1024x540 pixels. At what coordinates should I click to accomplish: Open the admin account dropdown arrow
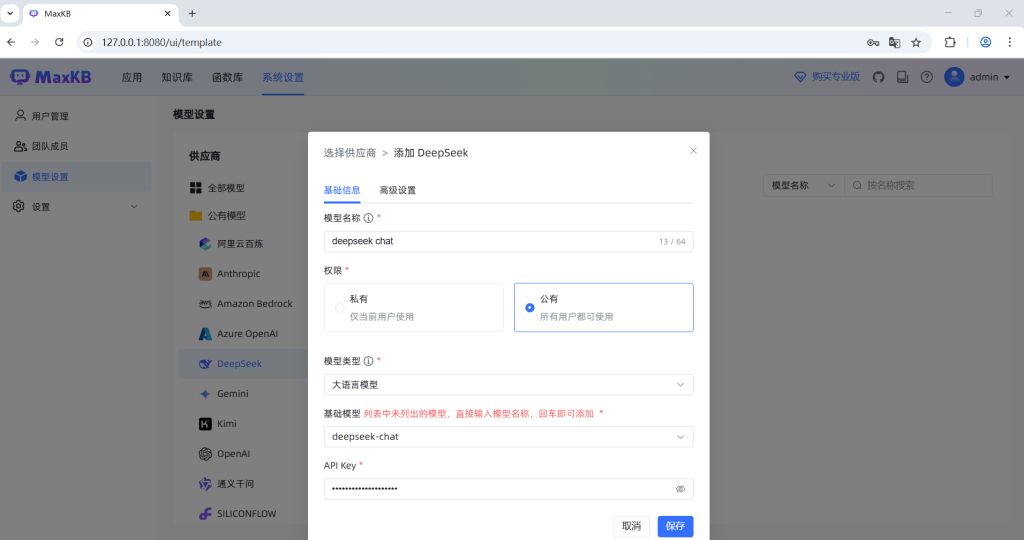pos(1006,77)
